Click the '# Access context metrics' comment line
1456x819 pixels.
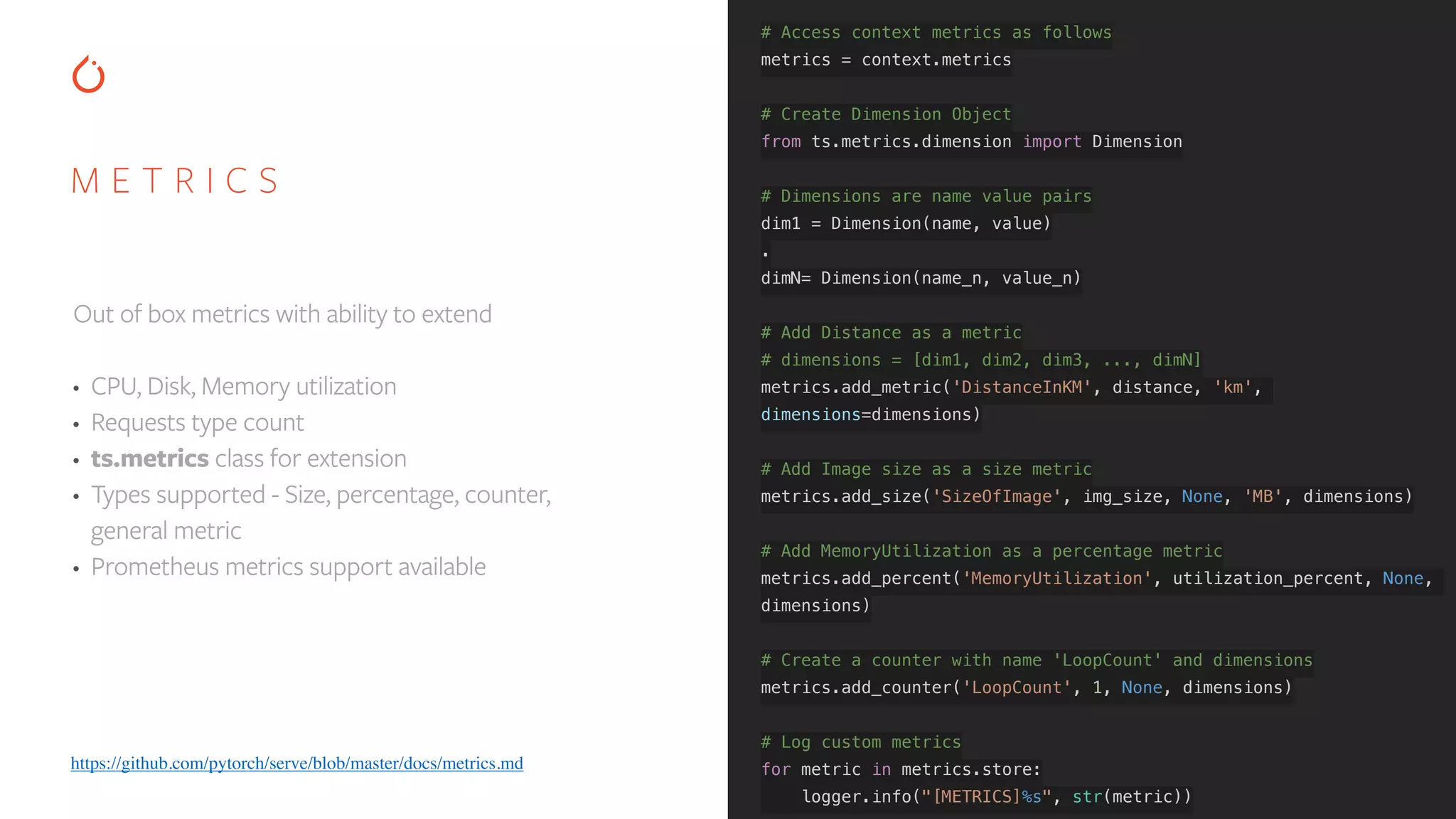click(x=936, y=33)
